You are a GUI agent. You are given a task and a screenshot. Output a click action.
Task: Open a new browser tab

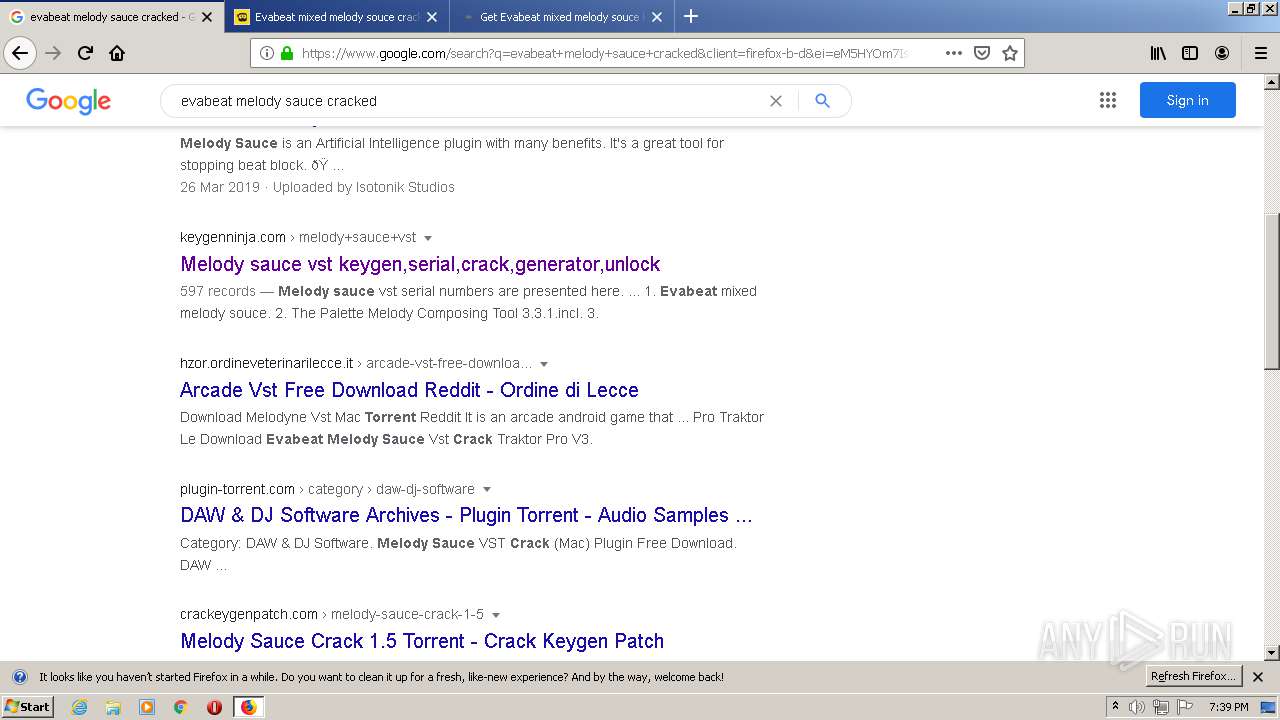coord(691,16)
